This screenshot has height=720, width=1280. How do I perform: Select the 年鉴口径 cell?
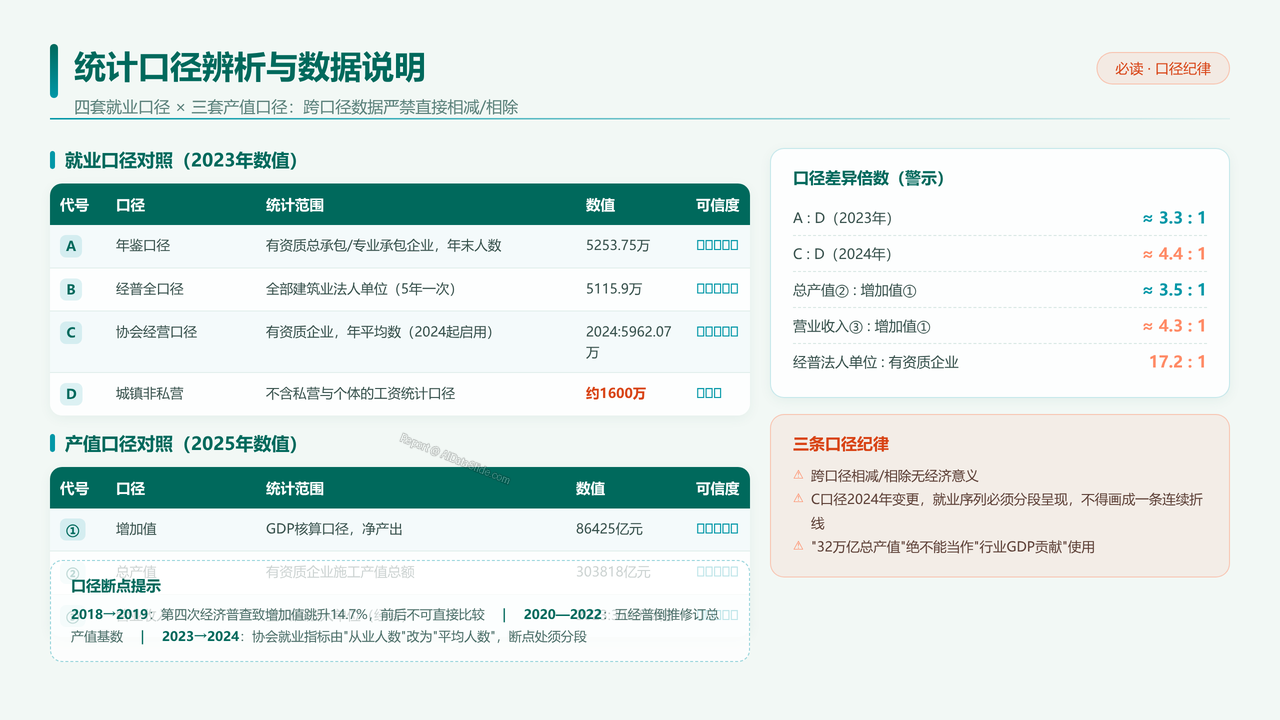click(143, 245)
